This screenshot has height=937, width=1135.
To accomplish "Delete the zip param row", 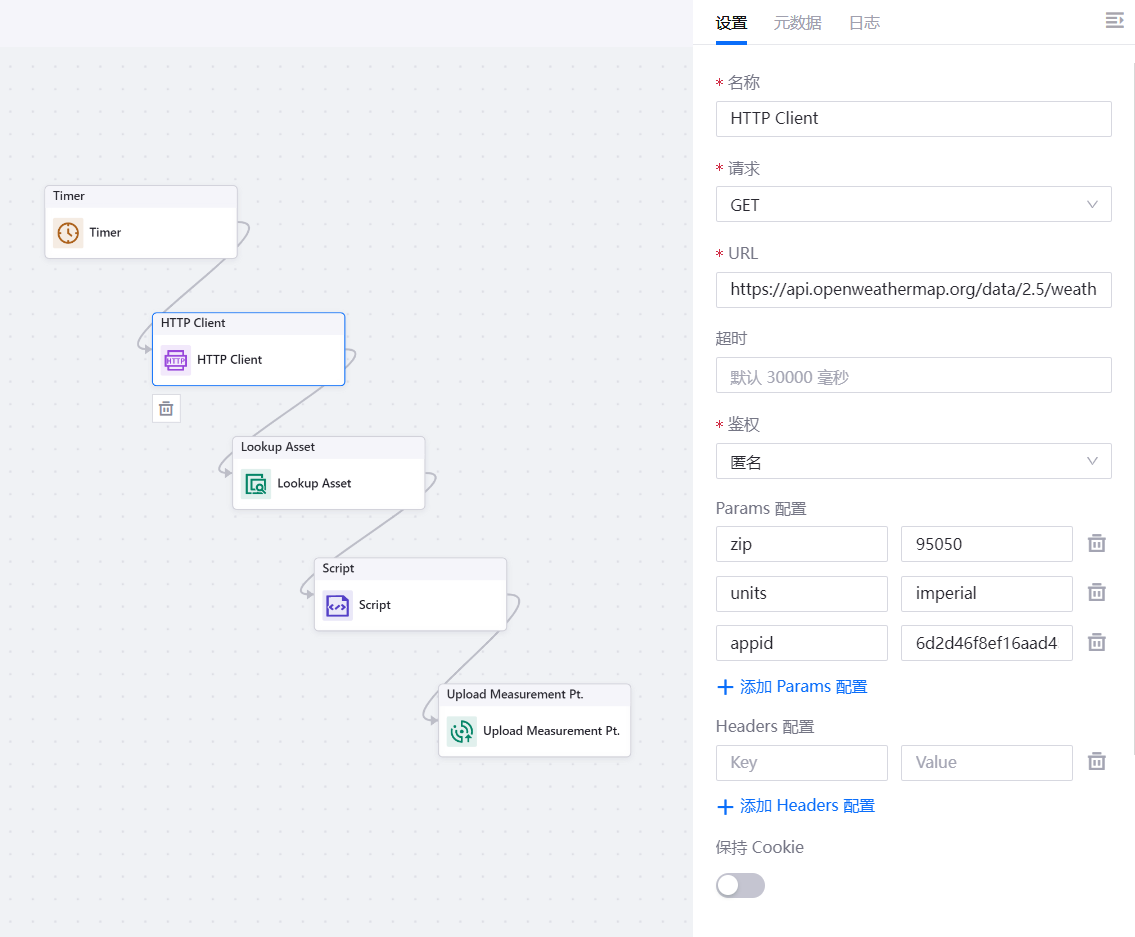I will [x=1097, y=544].
